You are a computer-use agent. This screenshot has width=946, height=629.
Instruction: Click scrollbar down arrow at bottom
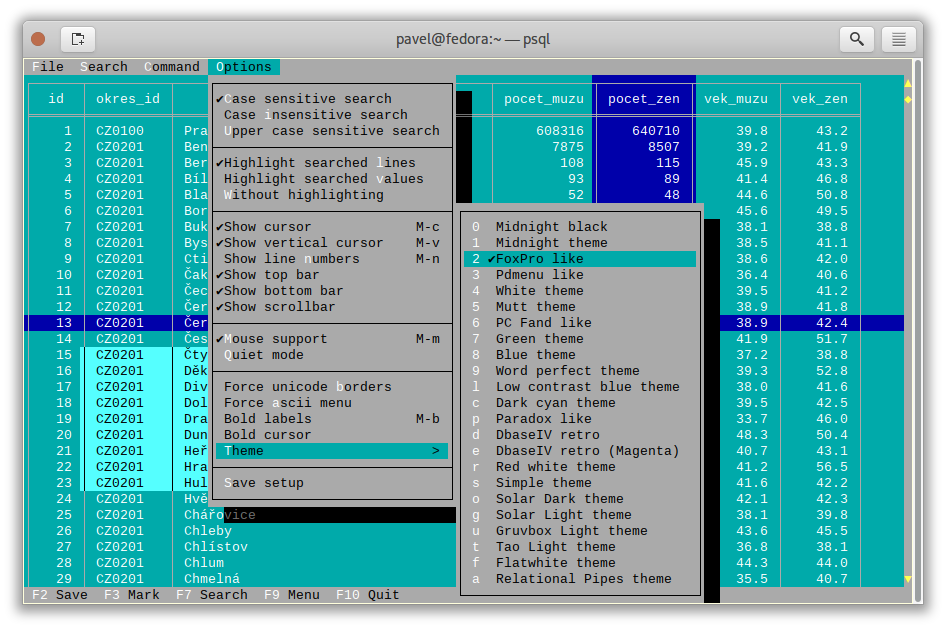point(908,579)
